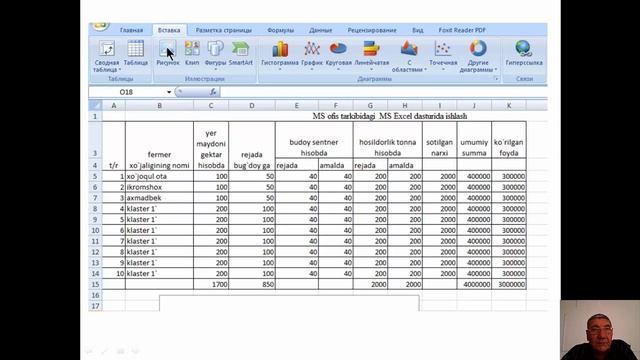
Task: Open the Данные tab
Action: (320, 30)
